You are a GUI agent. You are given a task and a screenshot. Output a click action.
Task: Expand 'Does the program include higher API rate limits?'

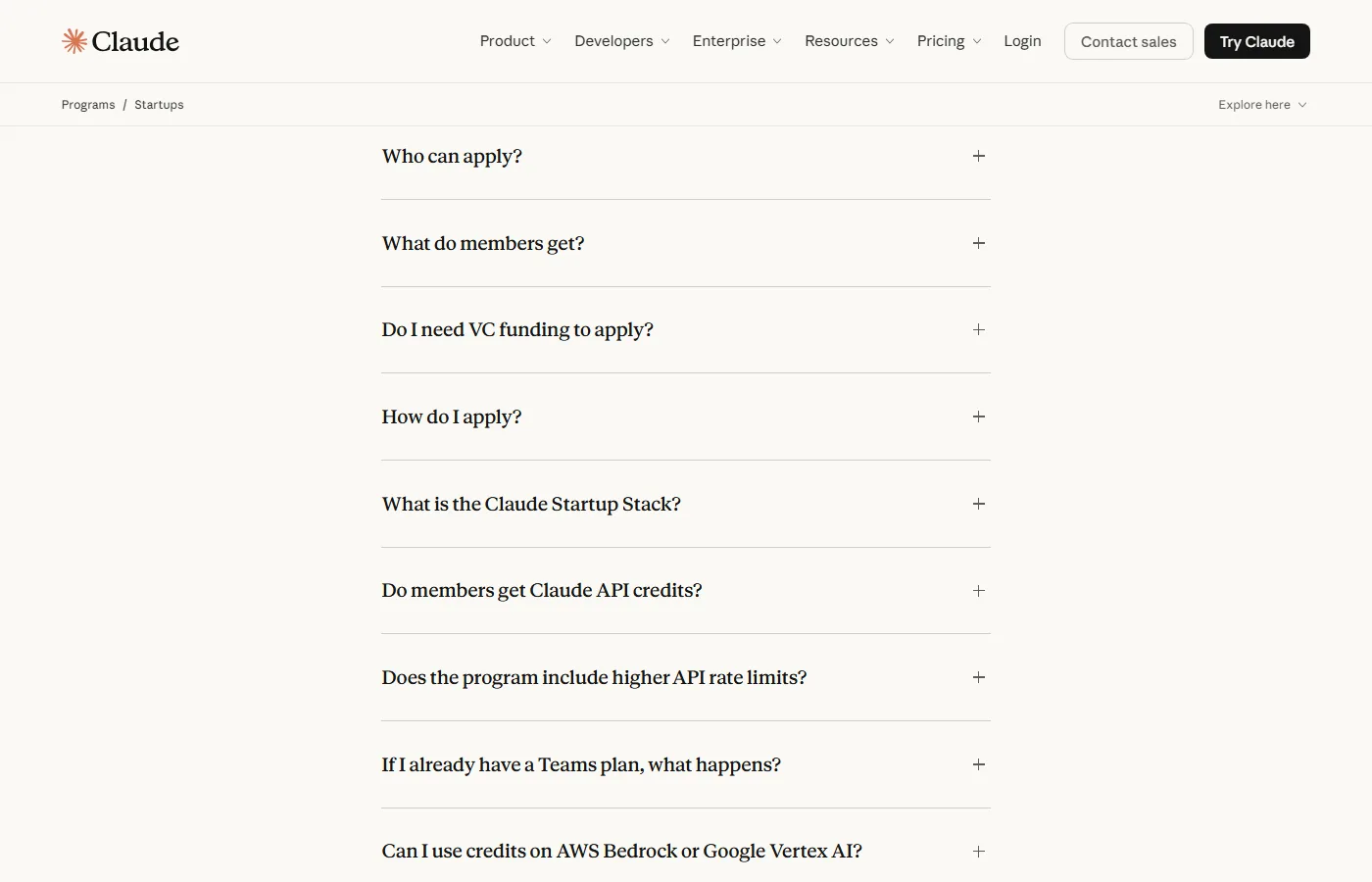pyautogui.click(x=686, y=677)
